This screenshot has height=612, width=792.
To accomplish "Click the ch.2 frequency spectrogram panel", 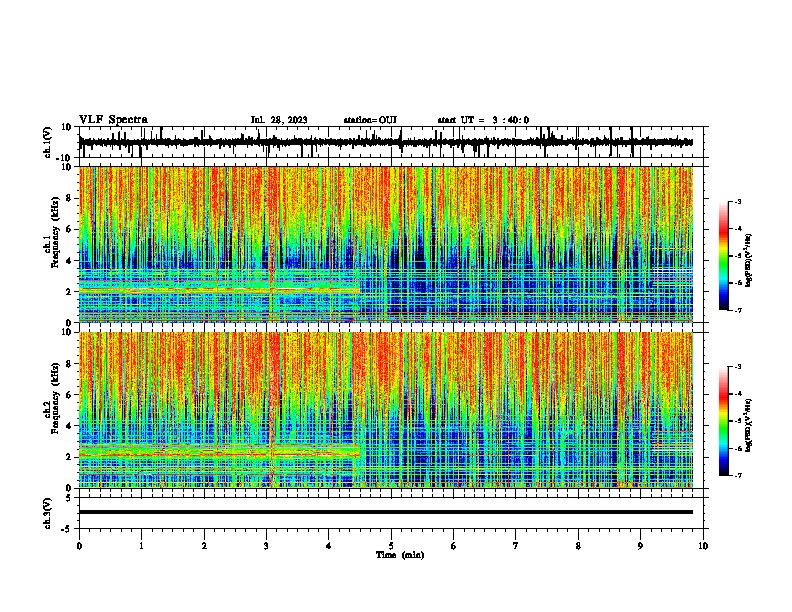I will coord(386,410).
